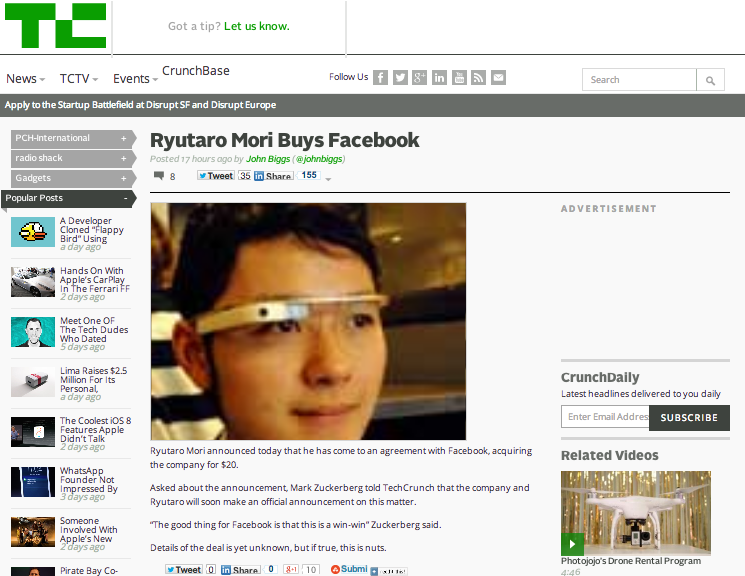Expand the radio shack section
This screenshot has height=576, width=745.
coord(124,158)
